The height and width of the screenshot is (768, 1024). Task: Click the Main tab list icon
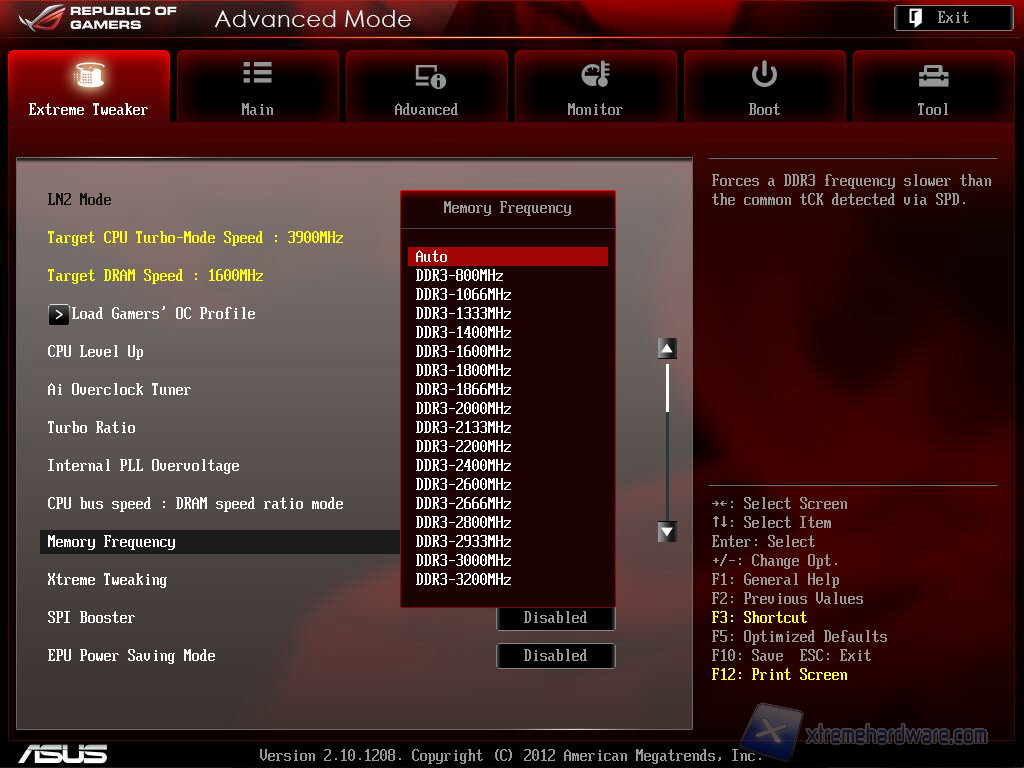coord(257,74)
